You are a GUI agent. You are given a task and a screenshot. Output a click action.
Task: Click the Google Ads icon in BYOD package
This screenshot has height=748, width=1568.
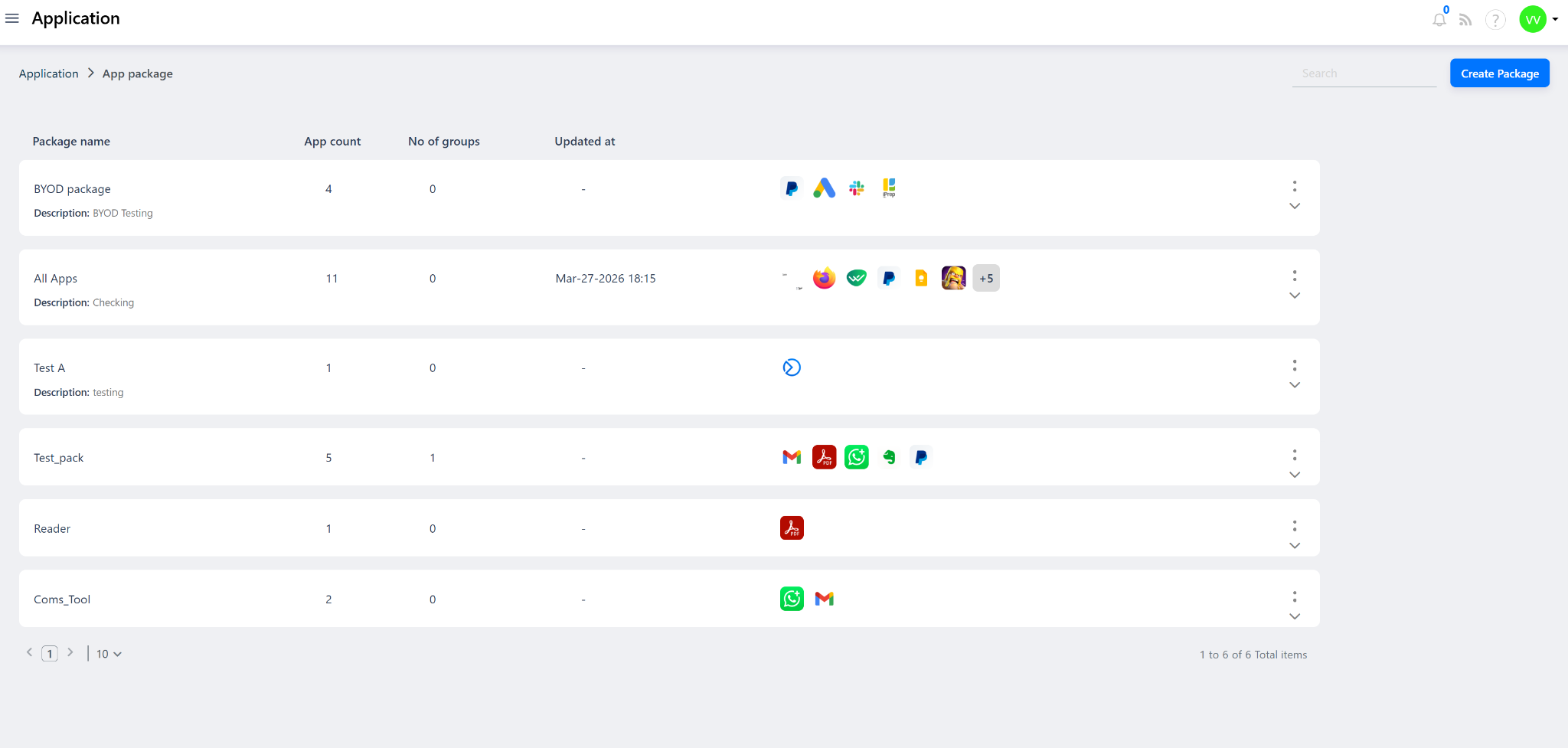click(x=824, y=188)
